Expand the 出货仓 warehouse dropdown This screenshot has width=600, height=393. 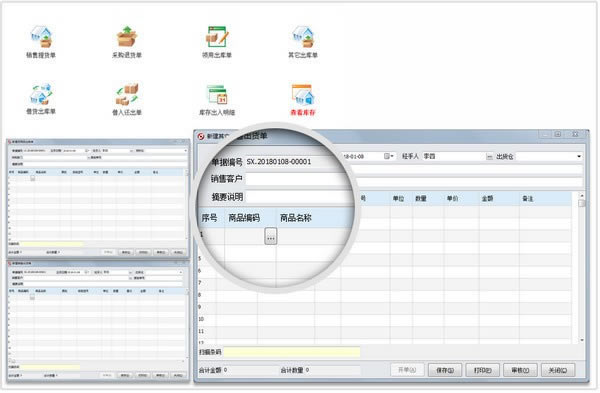pos(579,156)
